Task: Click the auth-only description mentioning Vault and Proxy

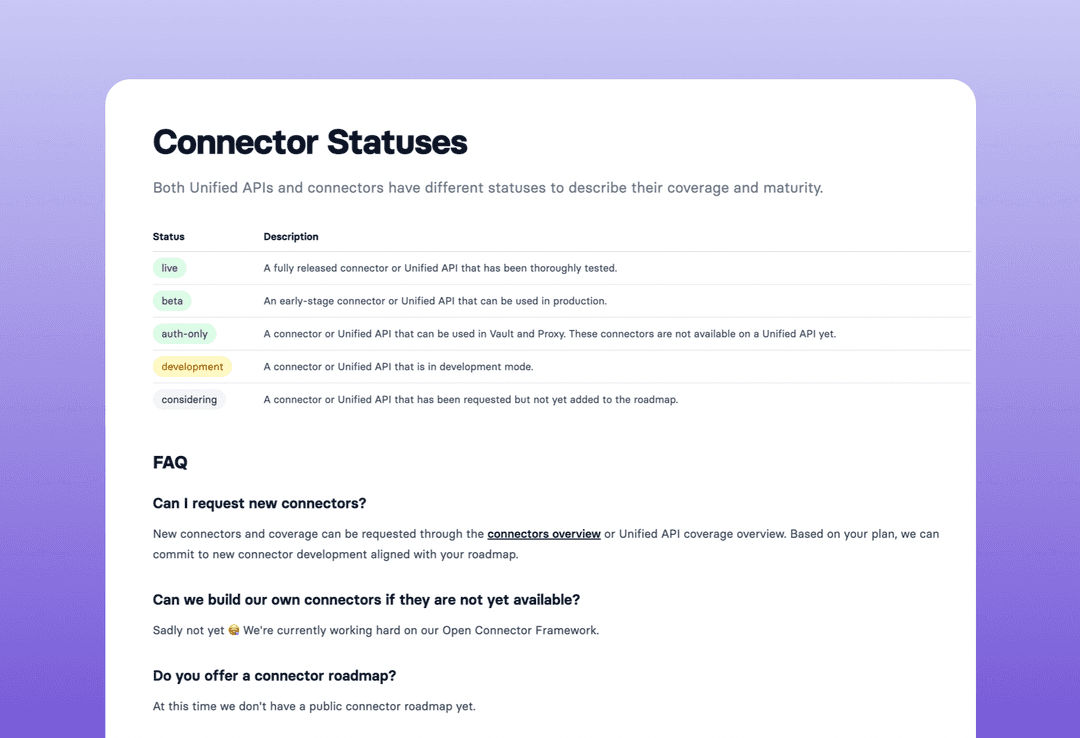Action: [549, 334]
